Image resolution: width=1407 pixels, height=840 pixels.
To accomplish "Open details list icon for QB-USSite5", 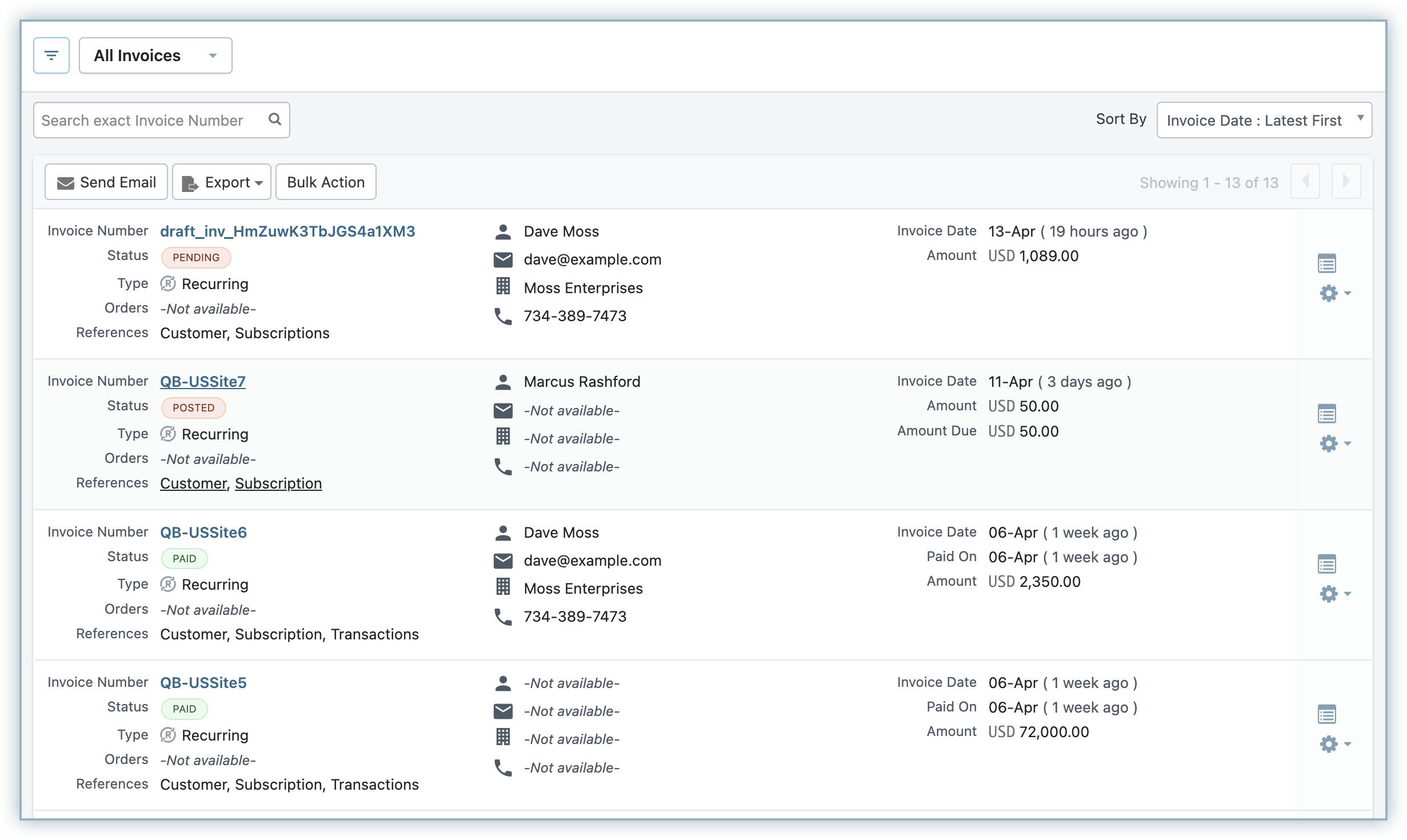I will [1326, 714].
